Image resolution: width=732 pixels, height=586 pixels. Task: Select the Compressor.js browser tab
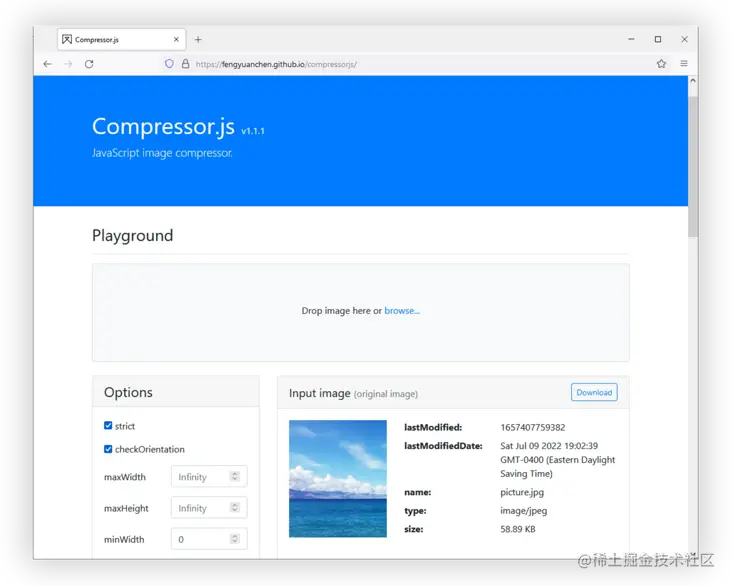pyautogui.click(x=121, y=39)
